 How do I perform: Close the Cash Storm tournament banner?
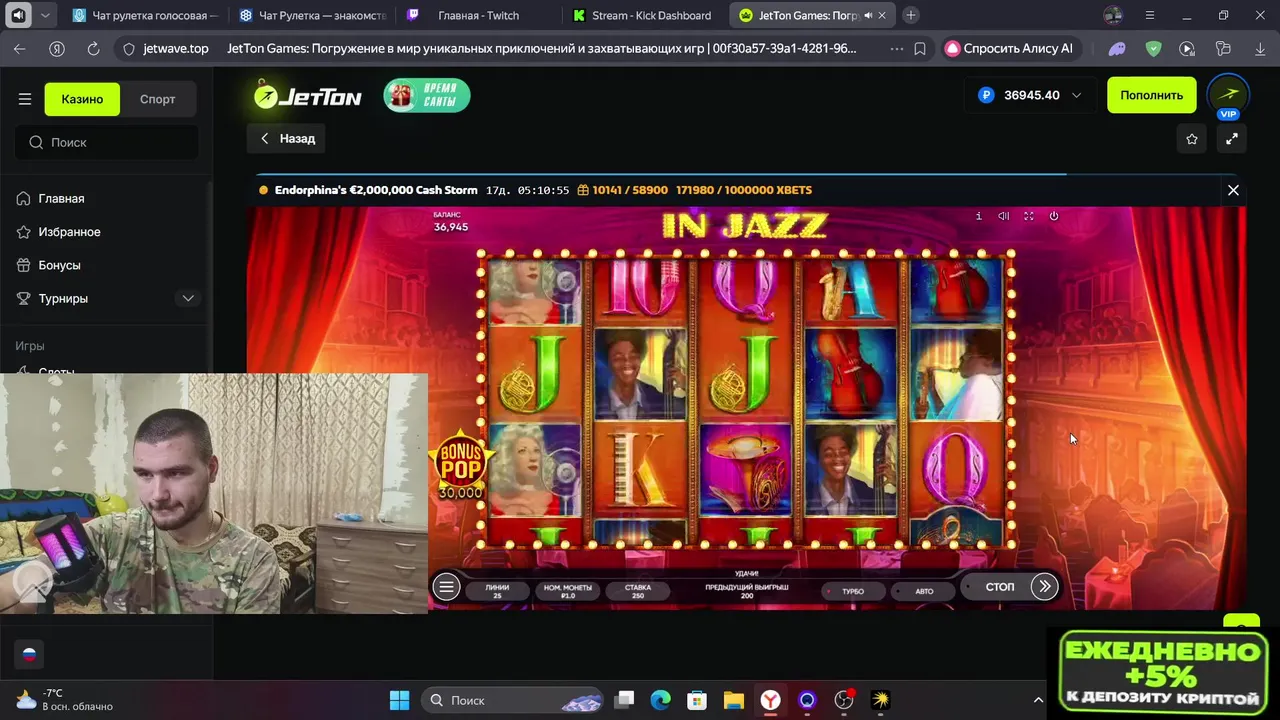tap(1233, 190)
